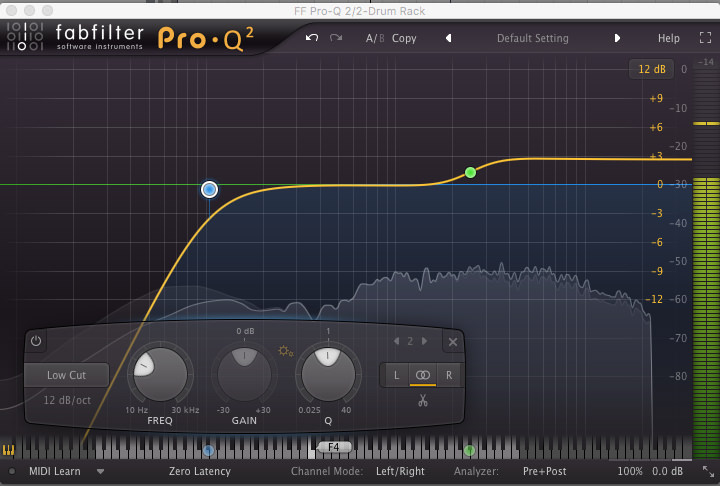Open the Low Cut filter shape menu
Screen dimensions: 720x486
(67, 375)
